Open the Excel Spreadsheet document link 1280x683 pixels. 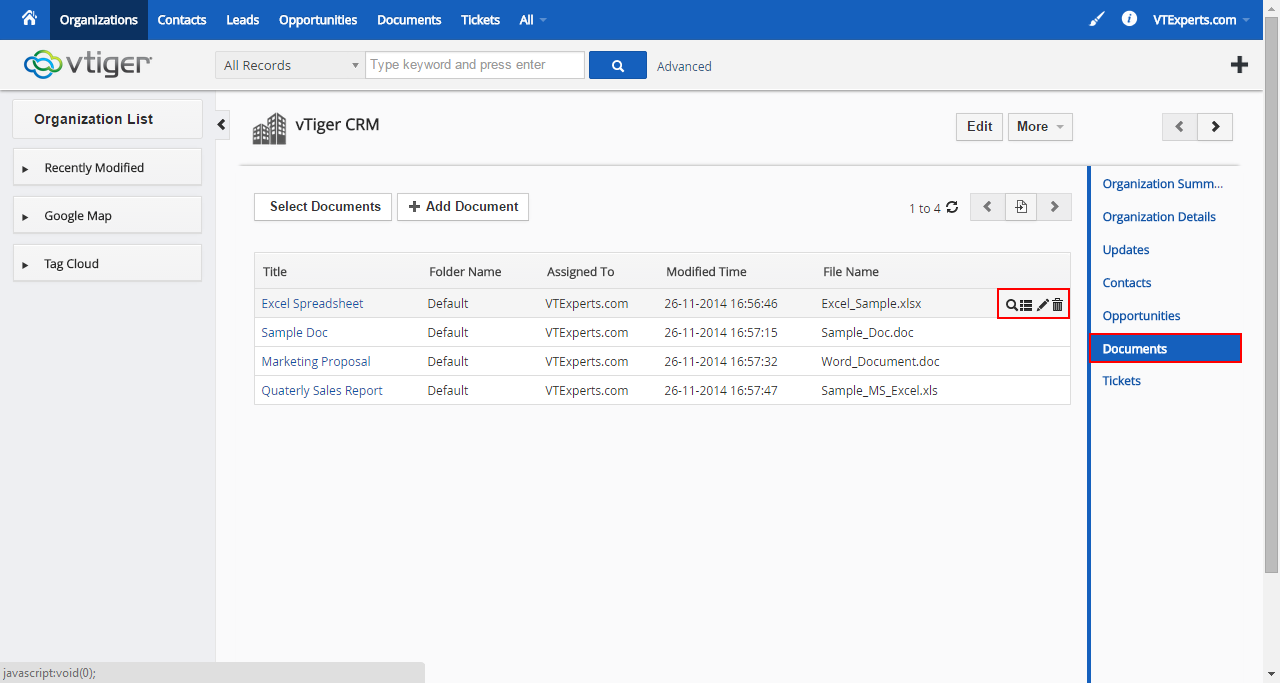[312, 303]
